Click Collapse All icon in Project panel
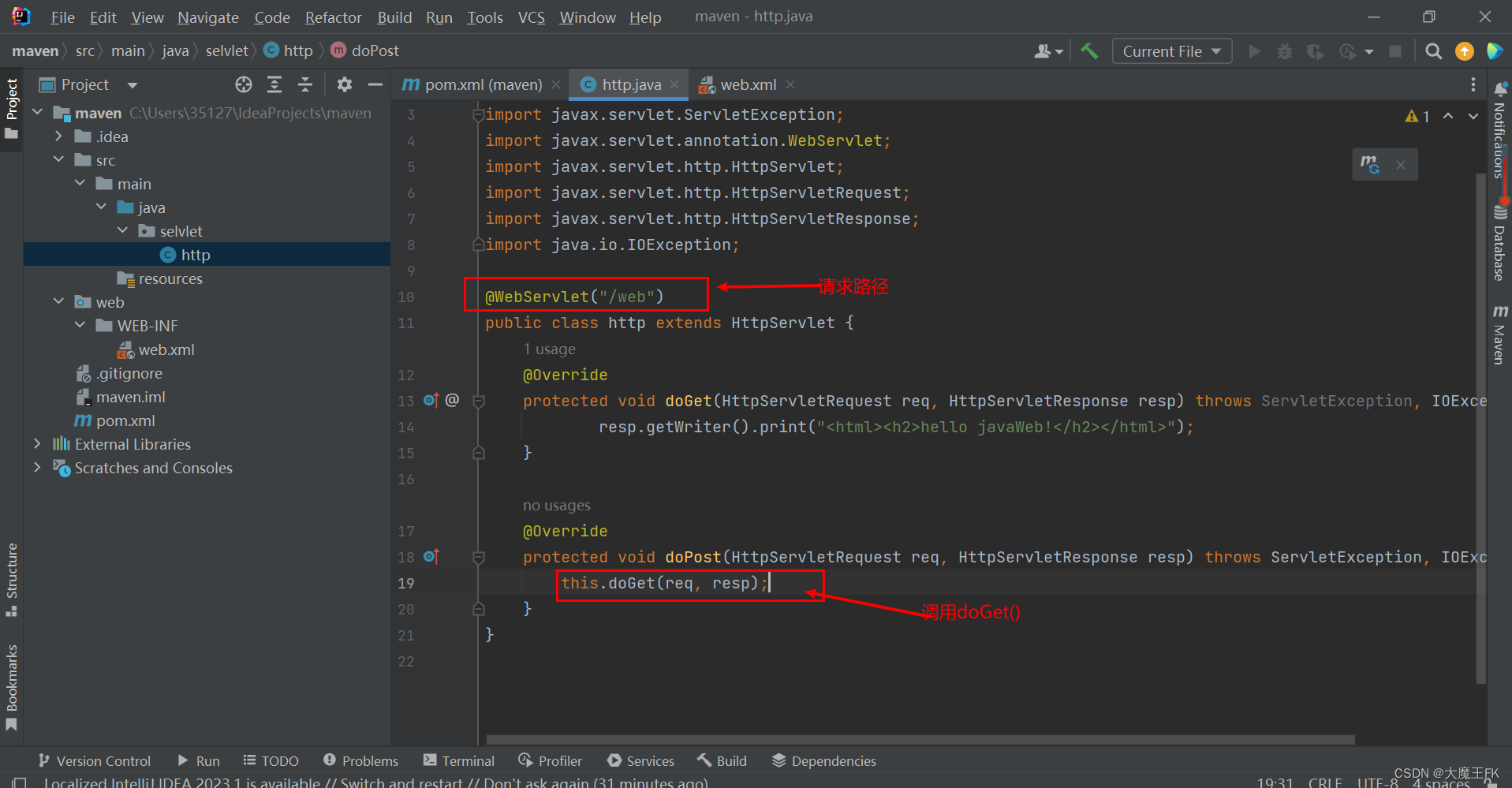The height and width of the screenshot is (788, 1512). pyautogui.click(x=305, y=84)
